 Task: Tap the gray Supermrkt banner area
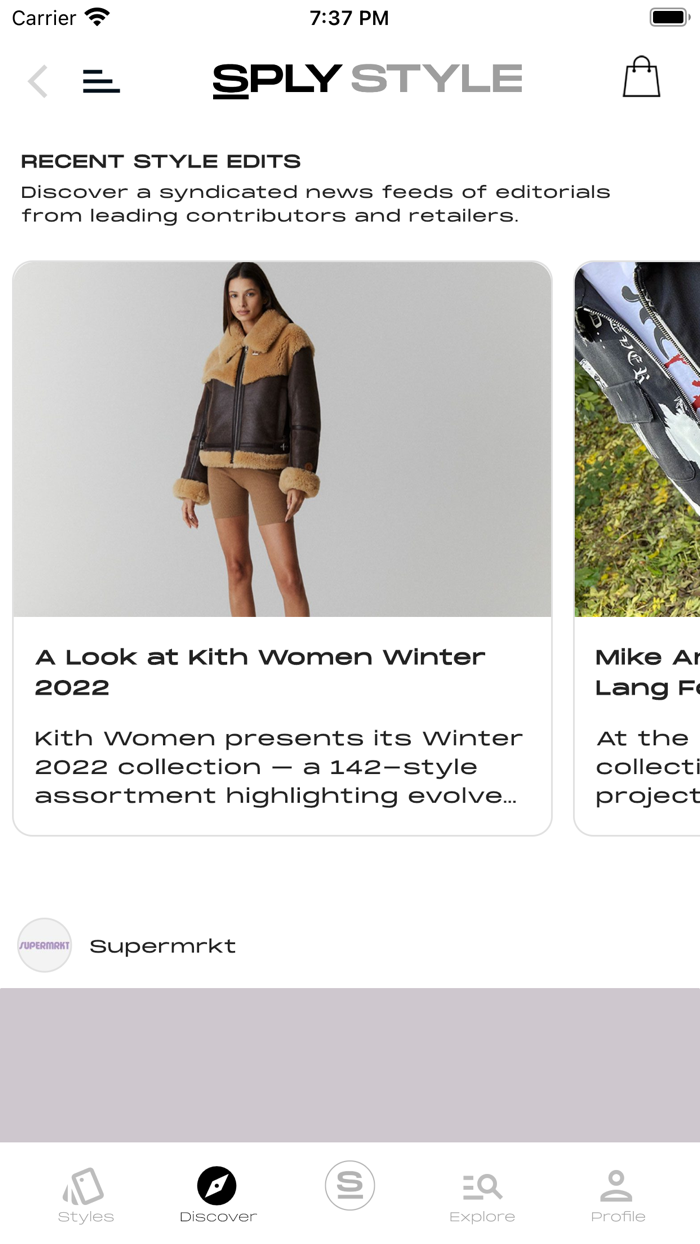point(350,1065)
